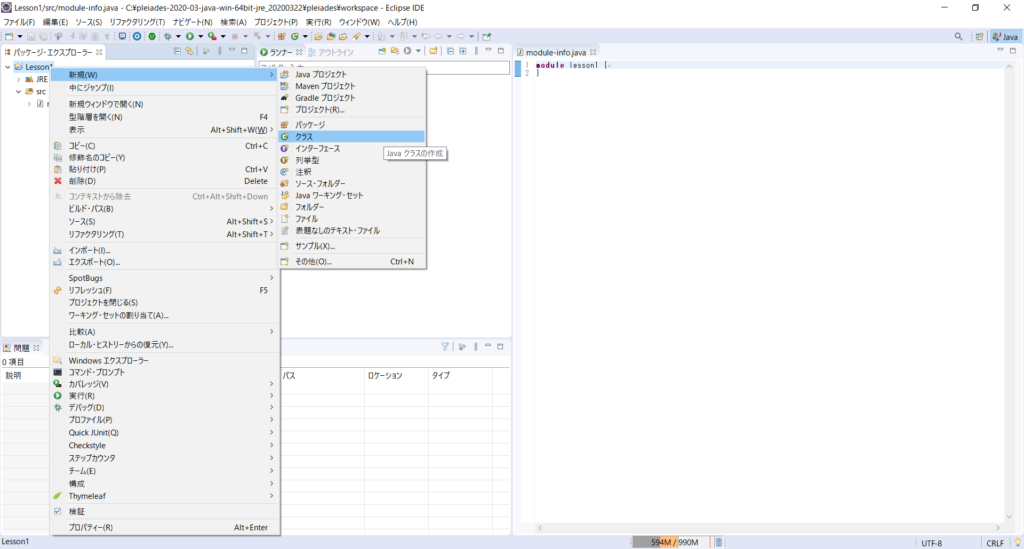Click garbage collector trash icon
The height and width of the screenshot is (549, 1024).
point(719,542)
